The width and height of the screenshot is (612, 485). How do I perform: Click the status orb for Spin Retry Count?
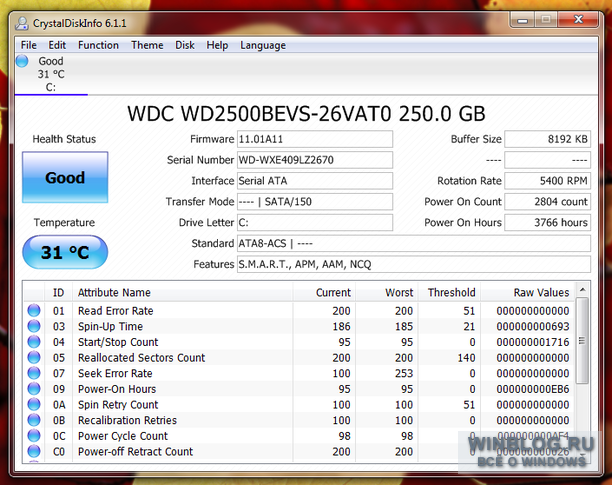click(34, 404)
